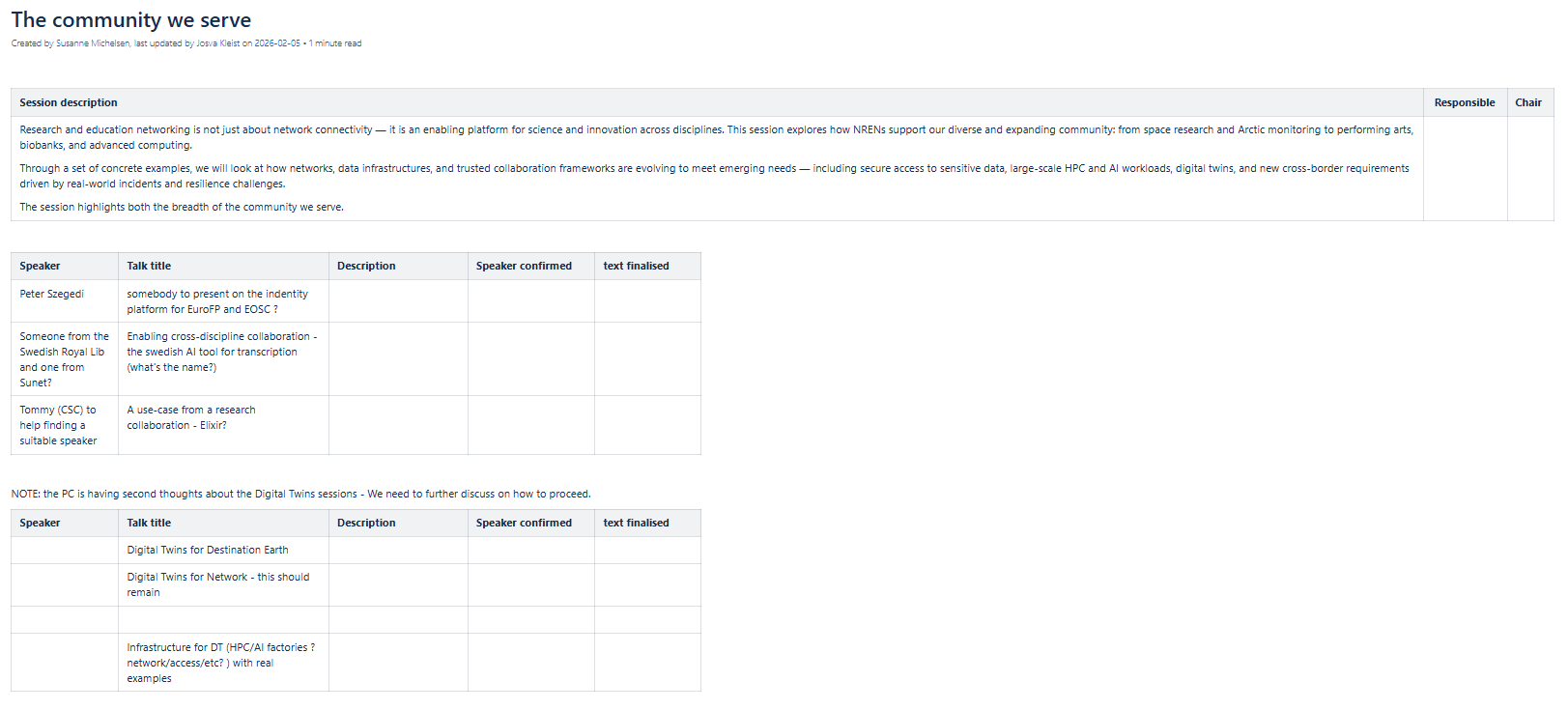This screenshot has width=1568, height=710.
Task: Select 'Digital Twins for Destination Earth' cell
Action: [x=208, y=550]
